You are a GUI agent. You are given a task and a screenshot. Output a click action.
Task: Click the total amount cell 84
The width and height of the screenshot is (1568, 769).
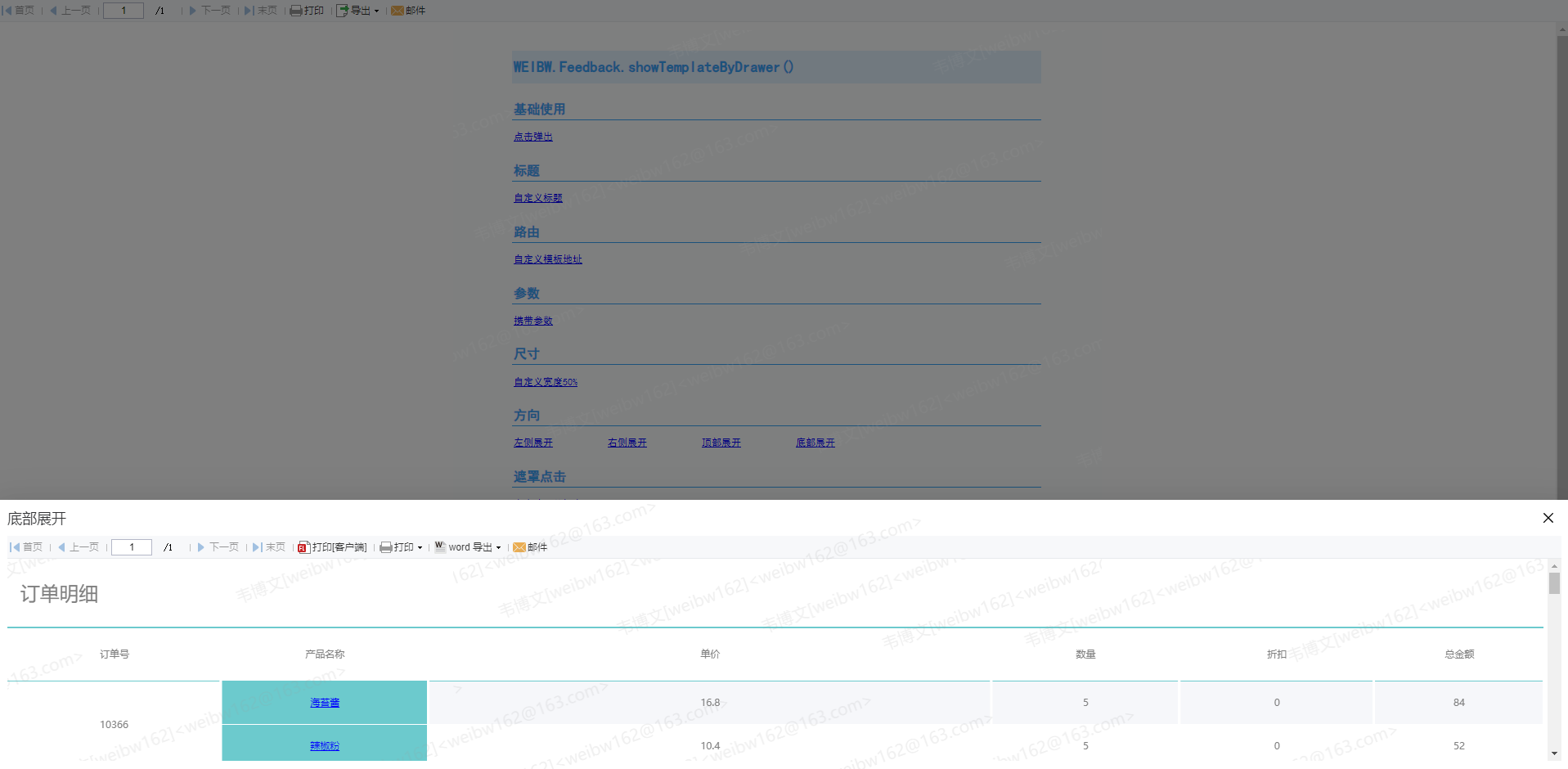pos(1459,703)
